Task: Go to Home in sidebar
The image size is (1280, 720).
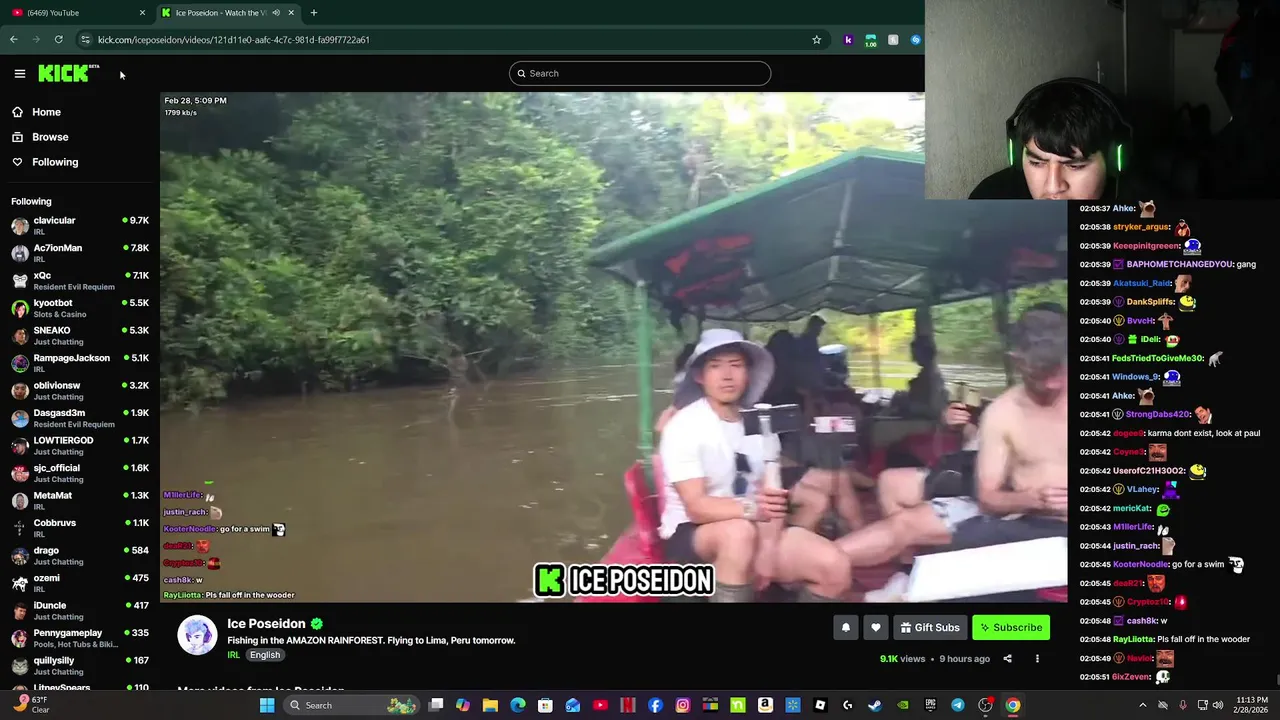Action: [x=46, y=112]
